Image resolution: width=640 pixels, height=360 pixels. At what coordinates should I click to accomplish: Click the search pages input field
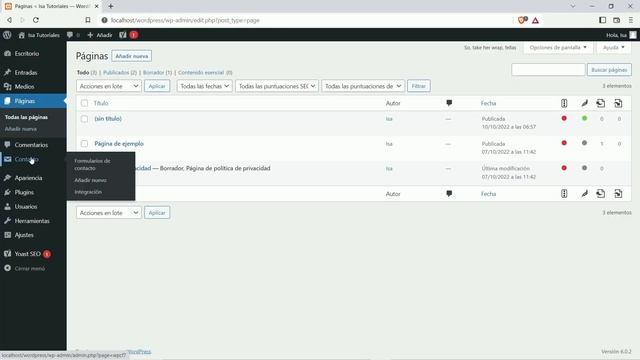pos(548,70)
